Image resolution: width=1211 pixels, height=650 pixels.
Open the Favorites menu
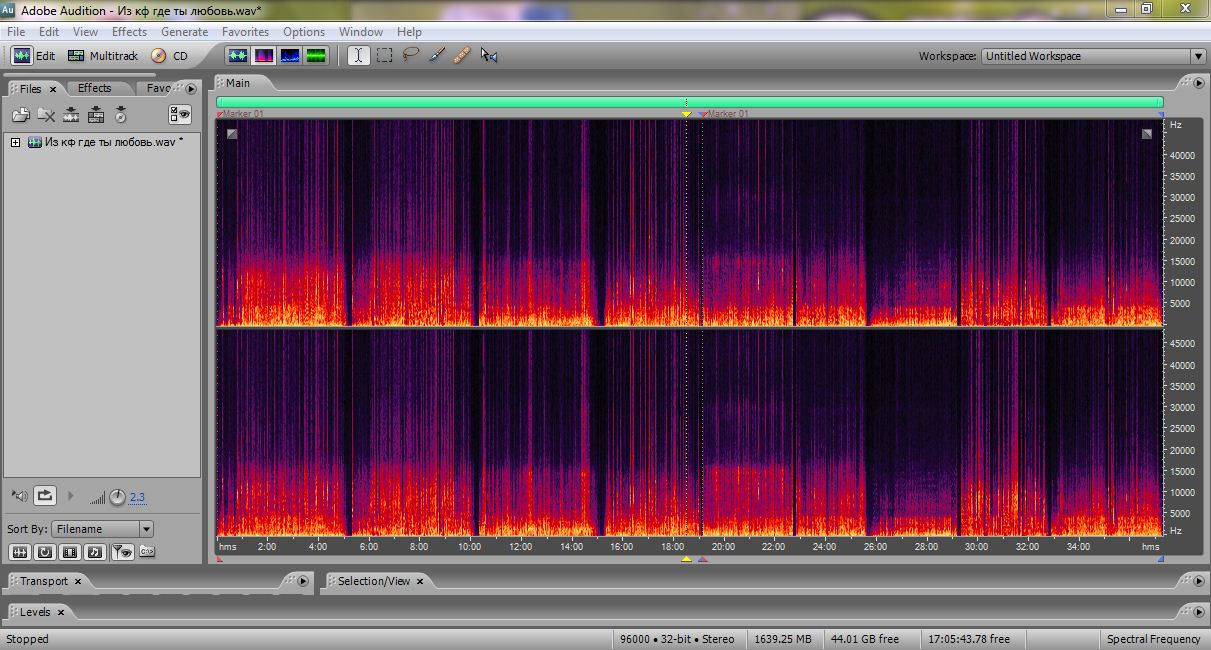245,32
